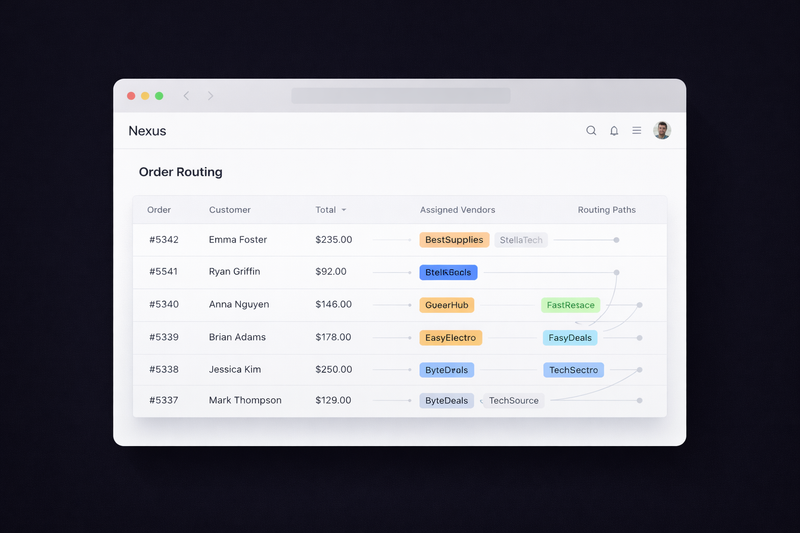Open order #5338
800x533 pixels.
tap(164, 369)
